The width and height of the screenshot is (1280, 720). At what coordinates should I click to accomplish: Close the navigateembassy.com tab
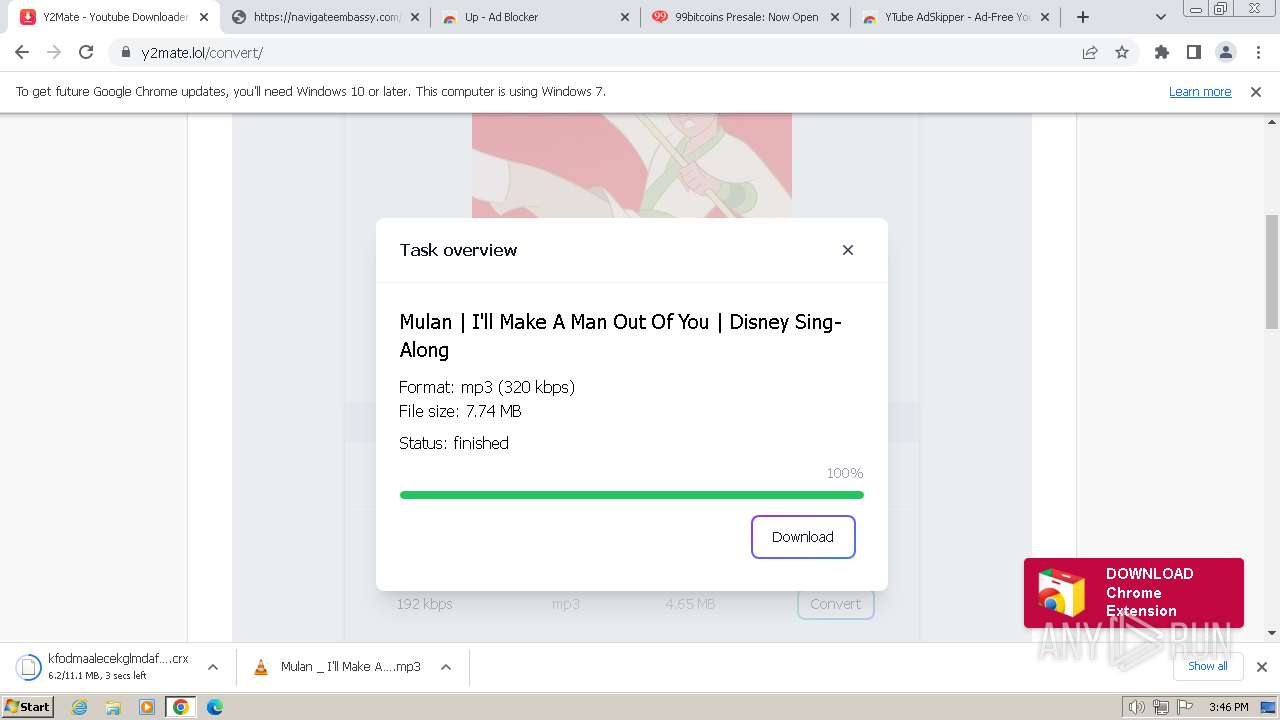pos(415,17)
